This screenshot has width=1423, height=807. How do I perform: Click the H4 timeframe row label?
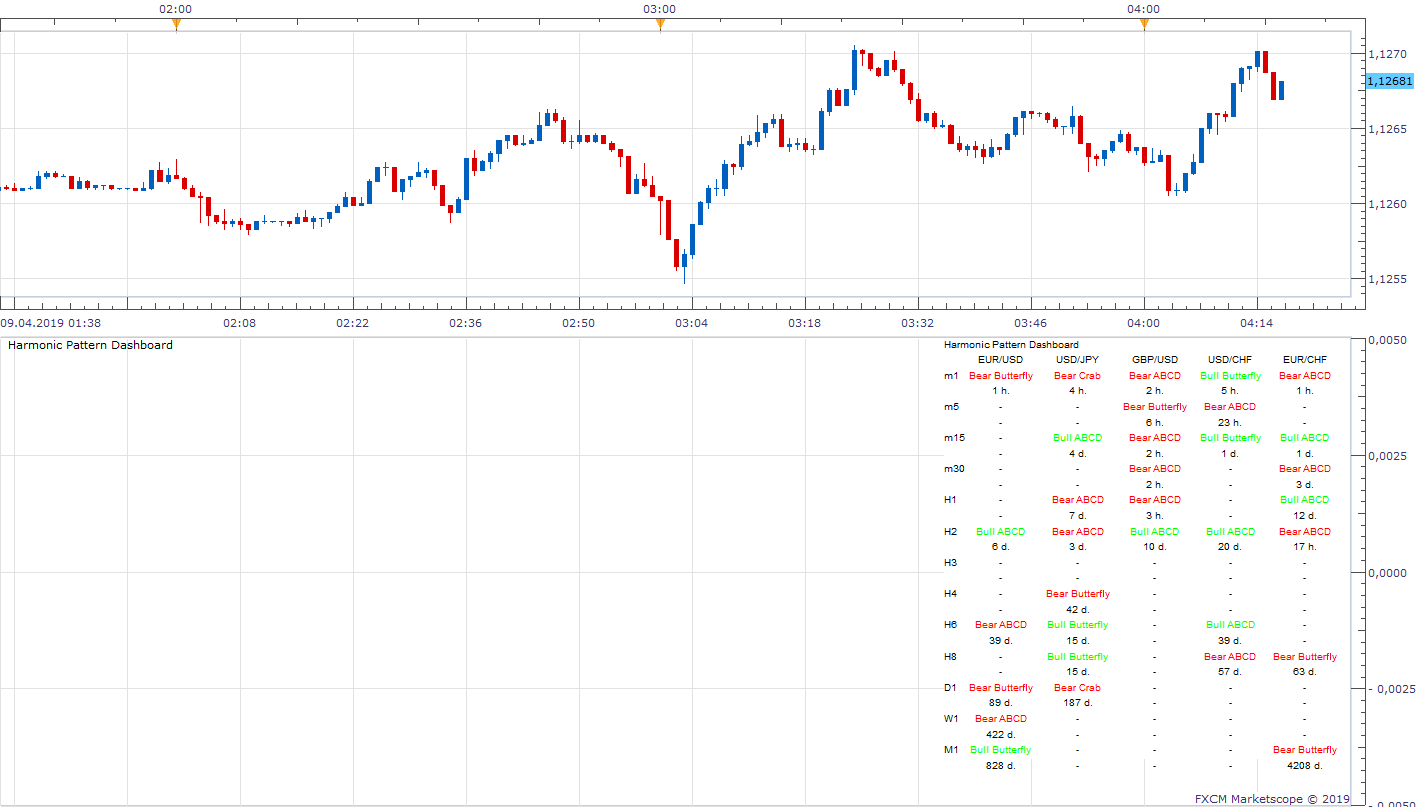[950, 594]
